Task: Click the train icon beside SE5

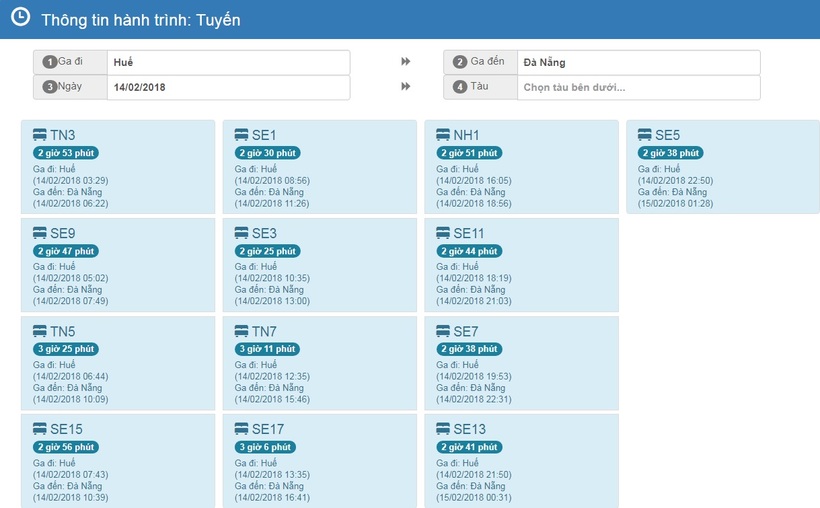Action: coord(645,135)
